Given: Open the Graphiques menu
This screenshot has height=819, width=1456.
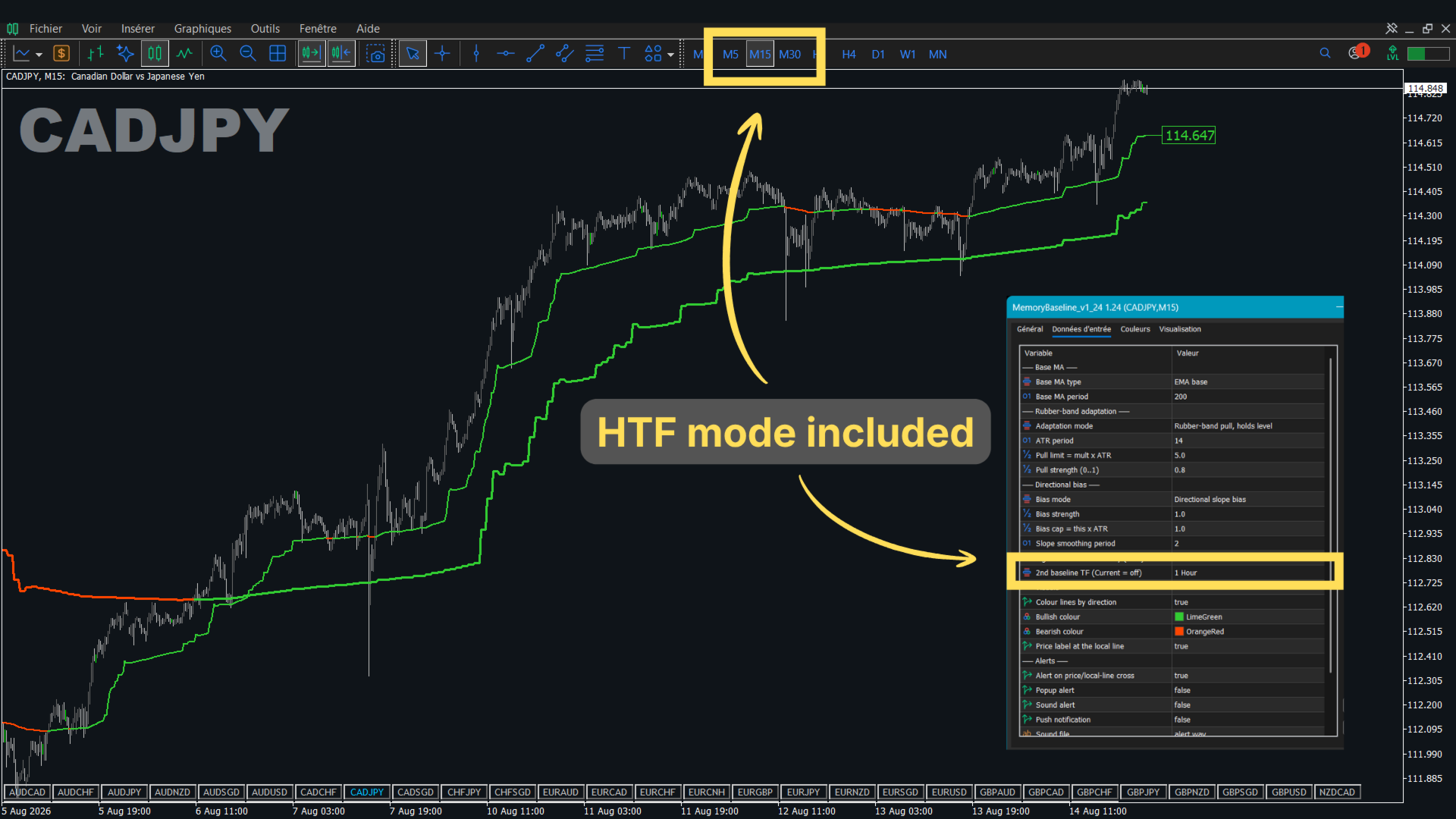Looking at the screenshot, I should click(x=202, y=29).
